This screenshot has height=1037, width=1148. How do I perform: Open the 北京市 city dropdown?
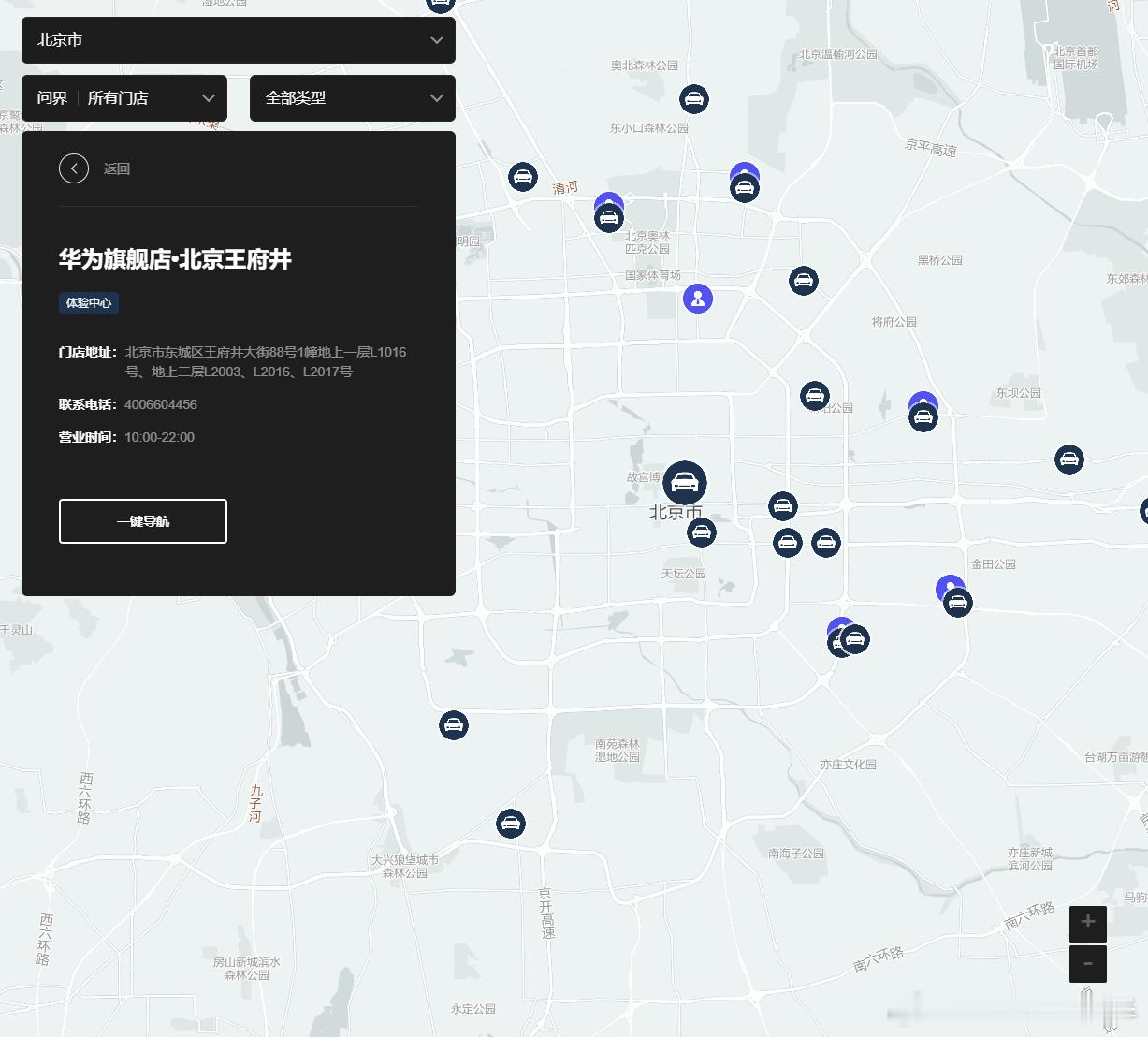point(239,40)
